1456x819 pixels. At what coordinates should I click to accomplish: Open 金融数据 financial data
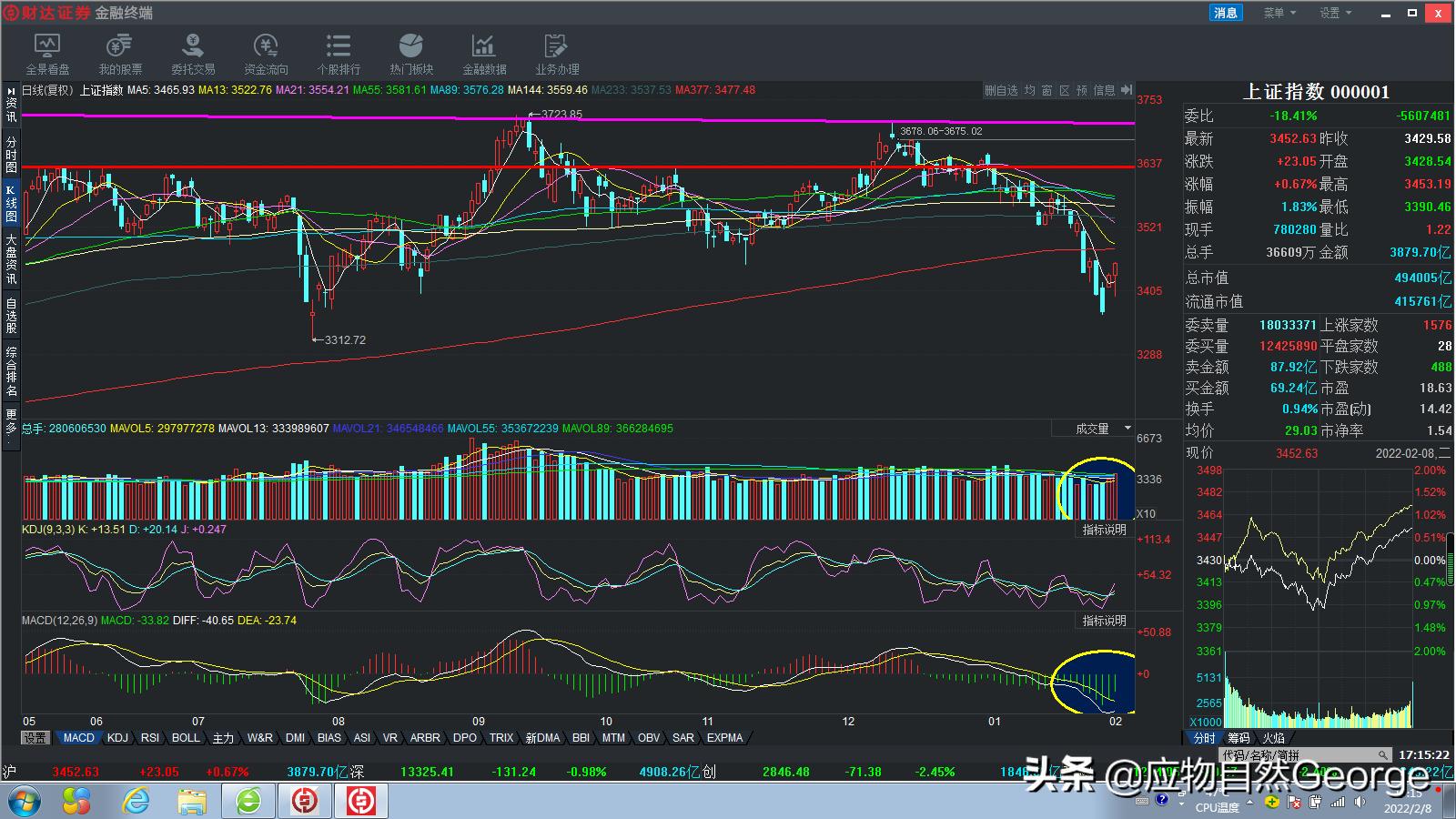pos(483,52)
